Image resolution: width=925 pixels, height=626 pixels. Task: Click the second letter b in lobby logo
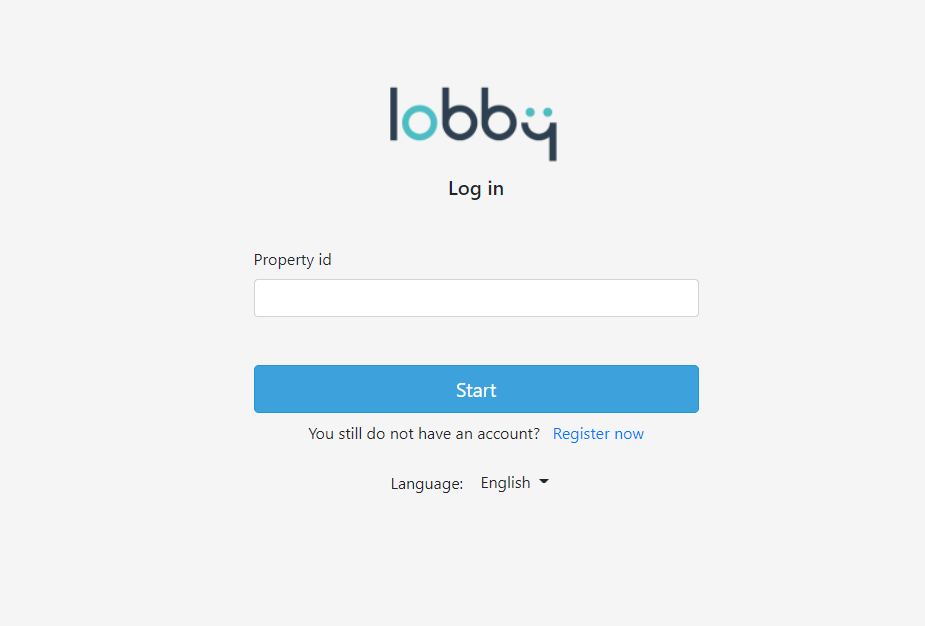coord(501,114)
